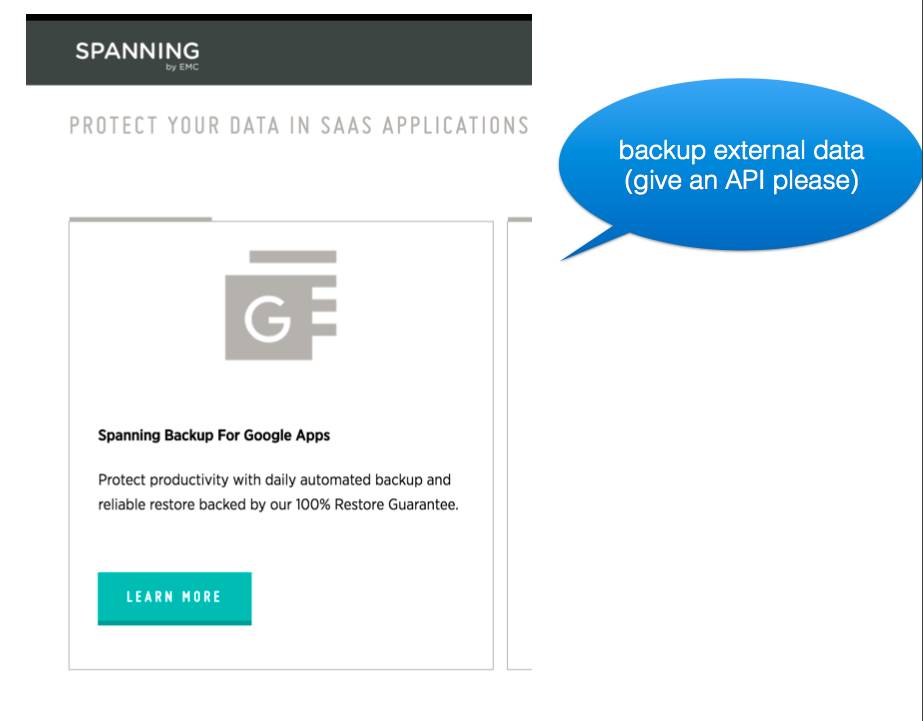
Task: Click gray tab bar atop second card
Action: 519,219
